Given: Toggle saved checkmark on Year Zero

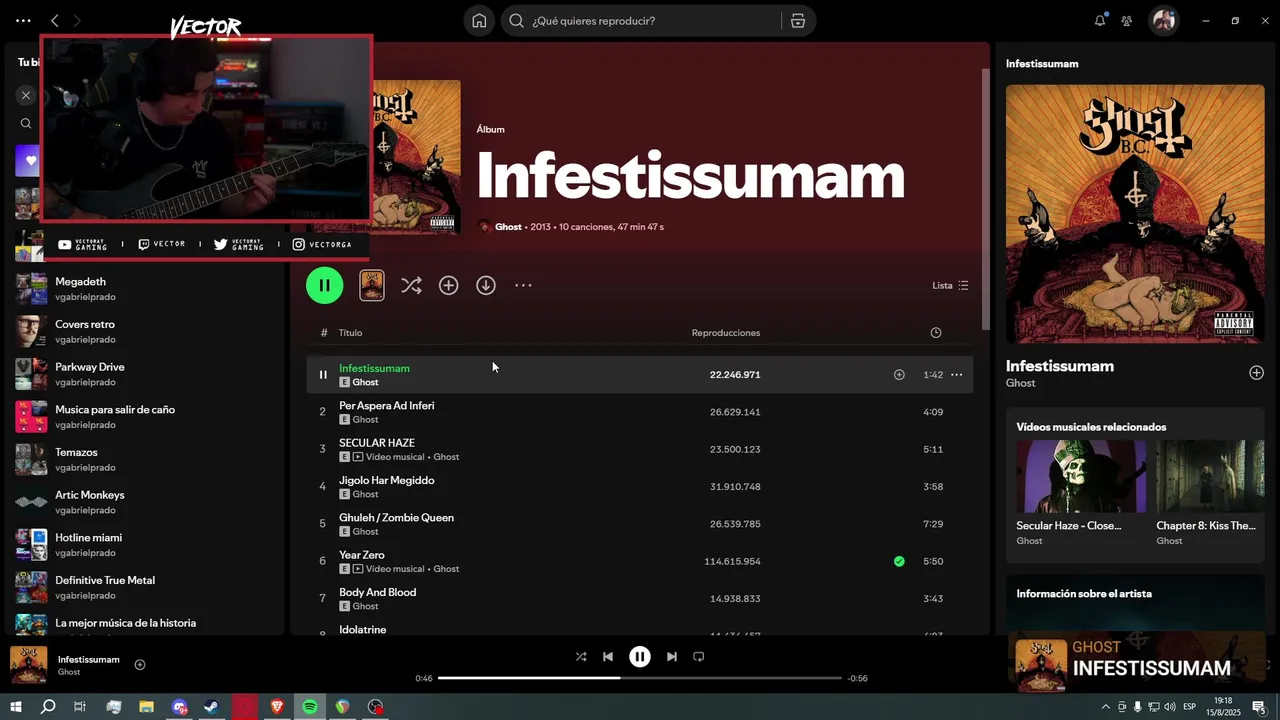Looking at the screenshot, I should point(899,561).
